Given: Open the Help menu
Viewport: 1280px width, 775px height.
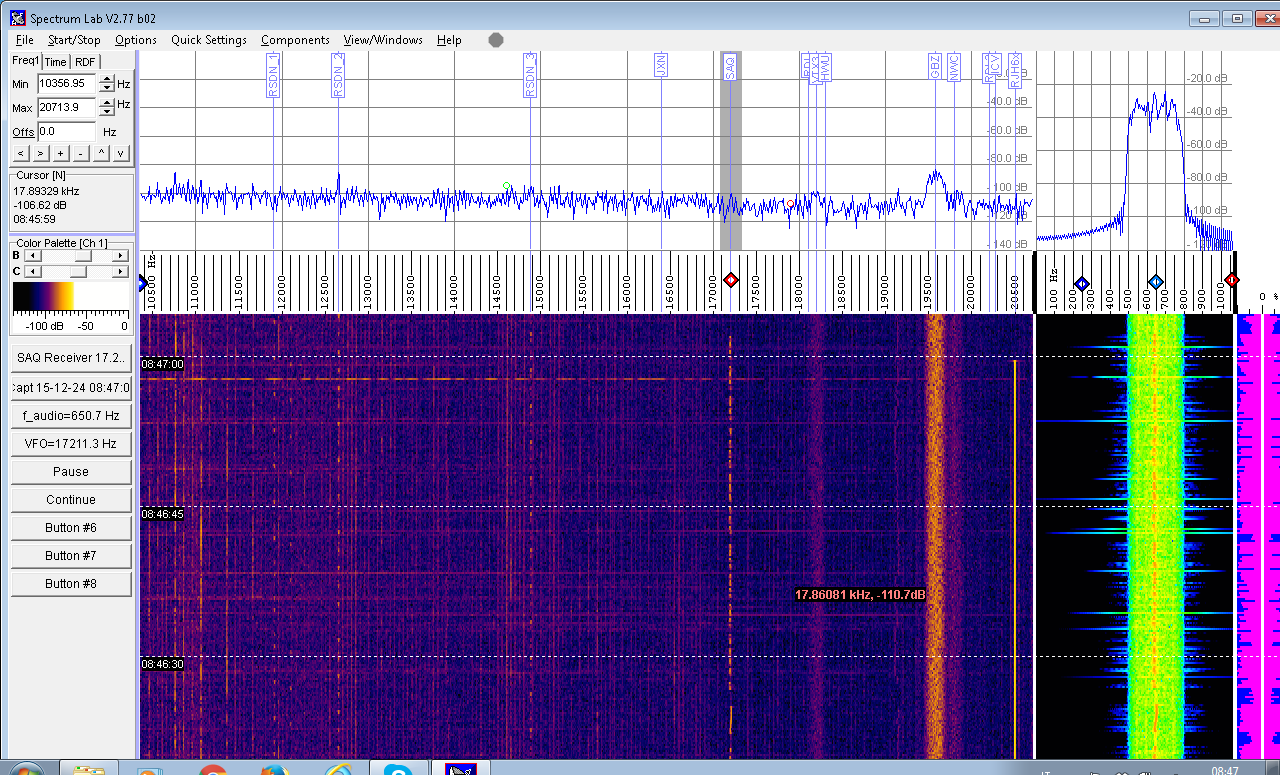Looking at the screenshot, I should pos(449,40).
